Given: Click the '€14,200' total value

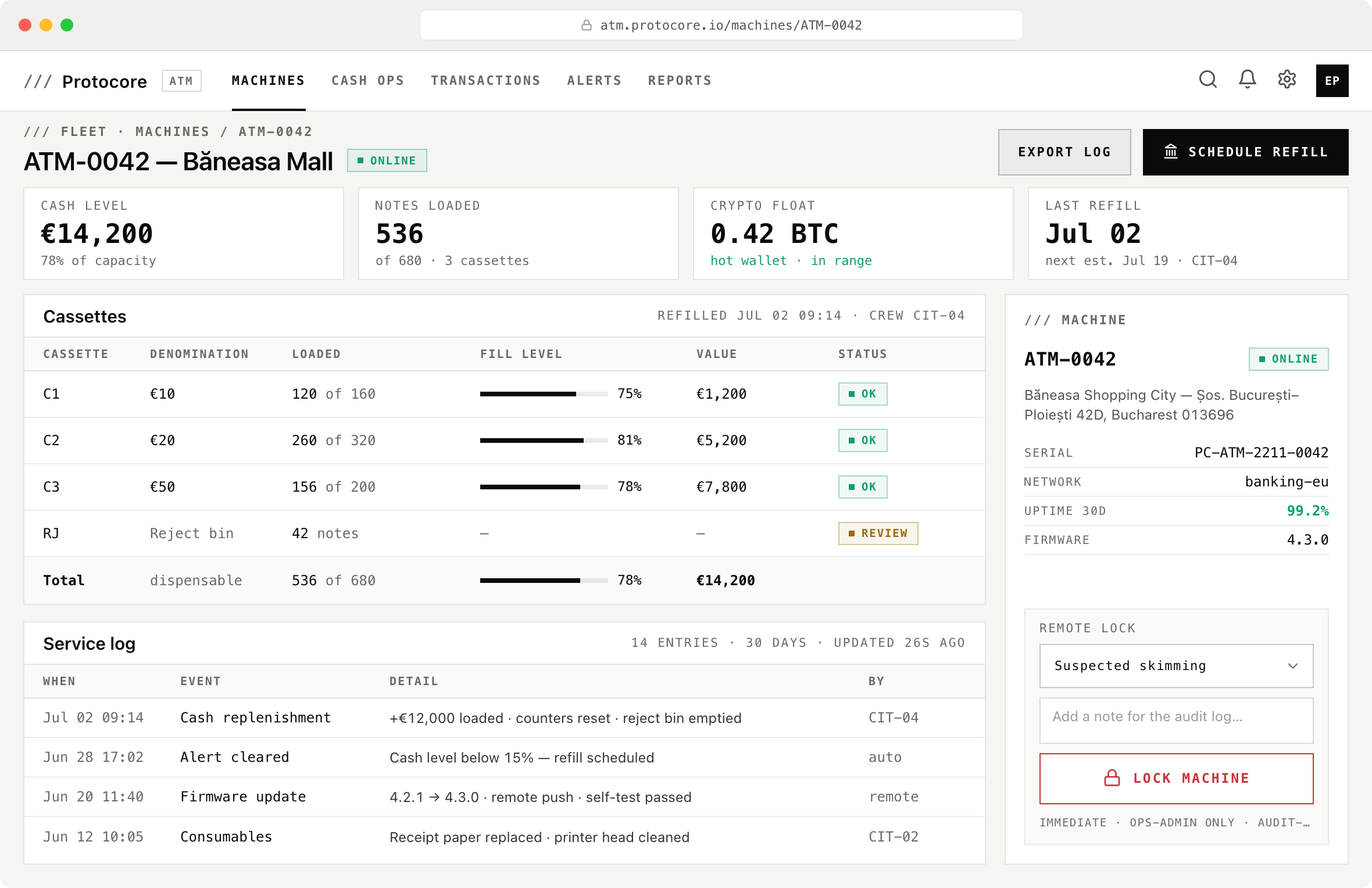Looking at the screenshot, I should 726,580.
